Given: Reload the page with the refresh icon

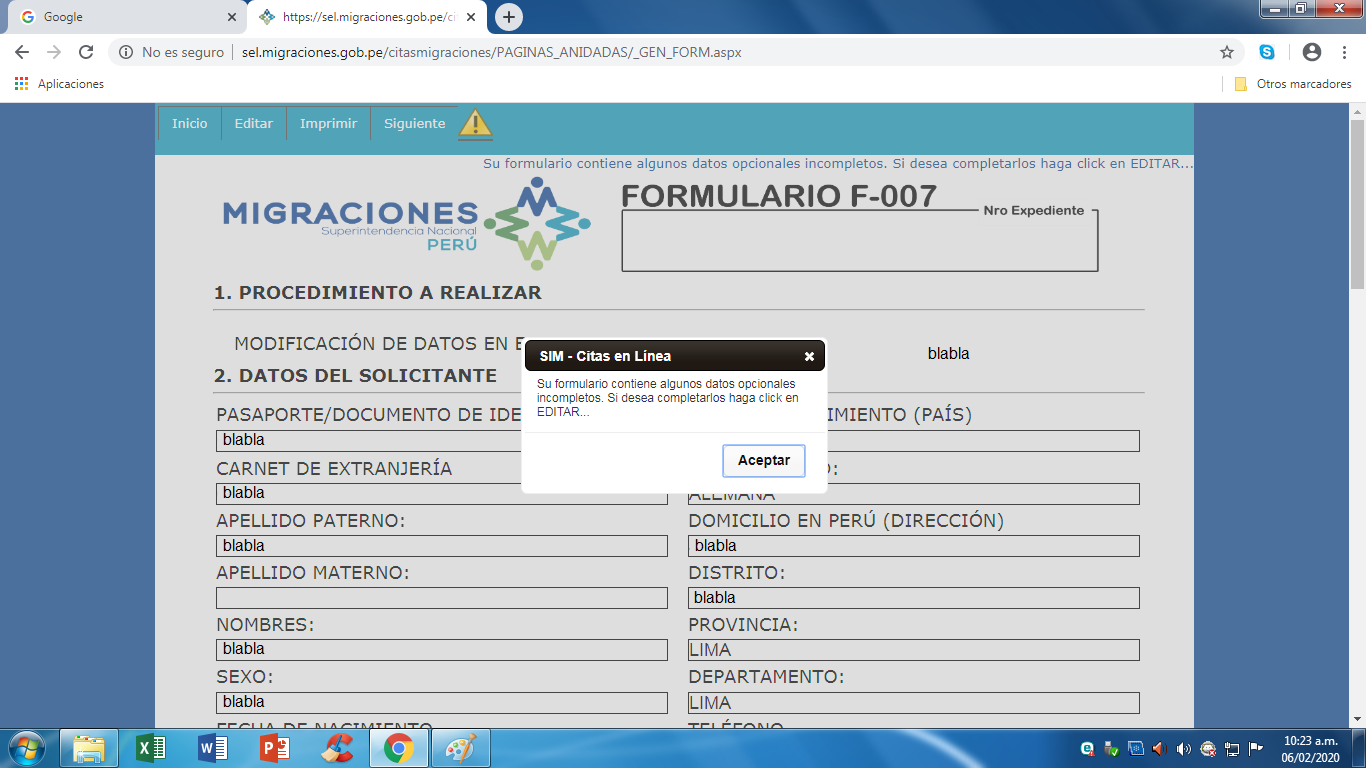Looking at the screenshot, I should (86, 52).
